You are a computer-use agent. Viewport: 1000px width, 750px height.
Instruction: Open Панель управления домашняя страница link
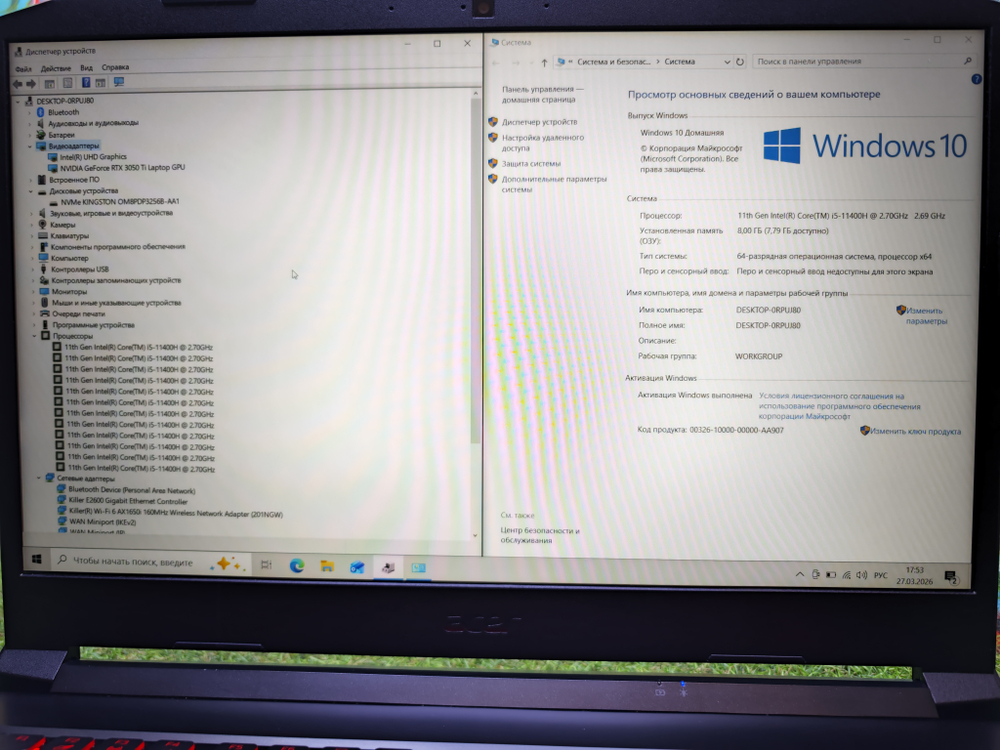(542, 94)
